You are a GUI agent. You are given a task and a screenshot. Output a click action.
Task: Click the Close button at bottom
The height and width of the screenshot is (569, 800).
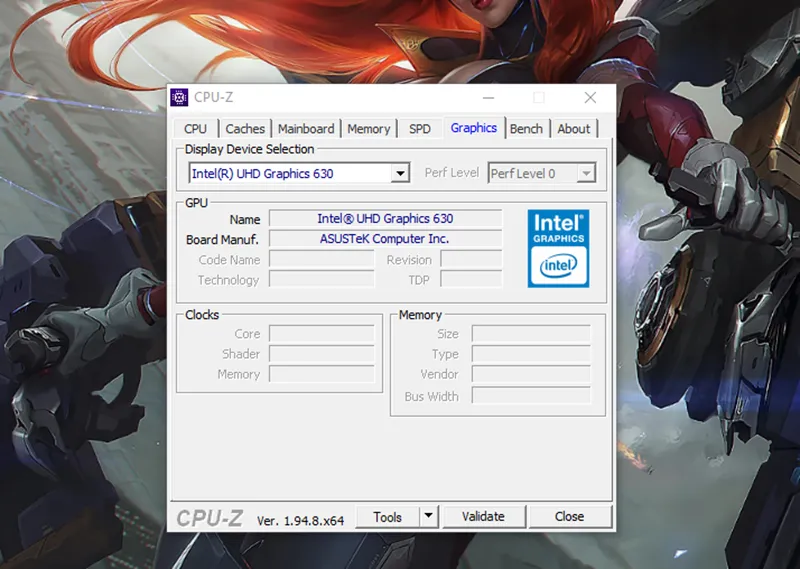click(x=569, y=516)
